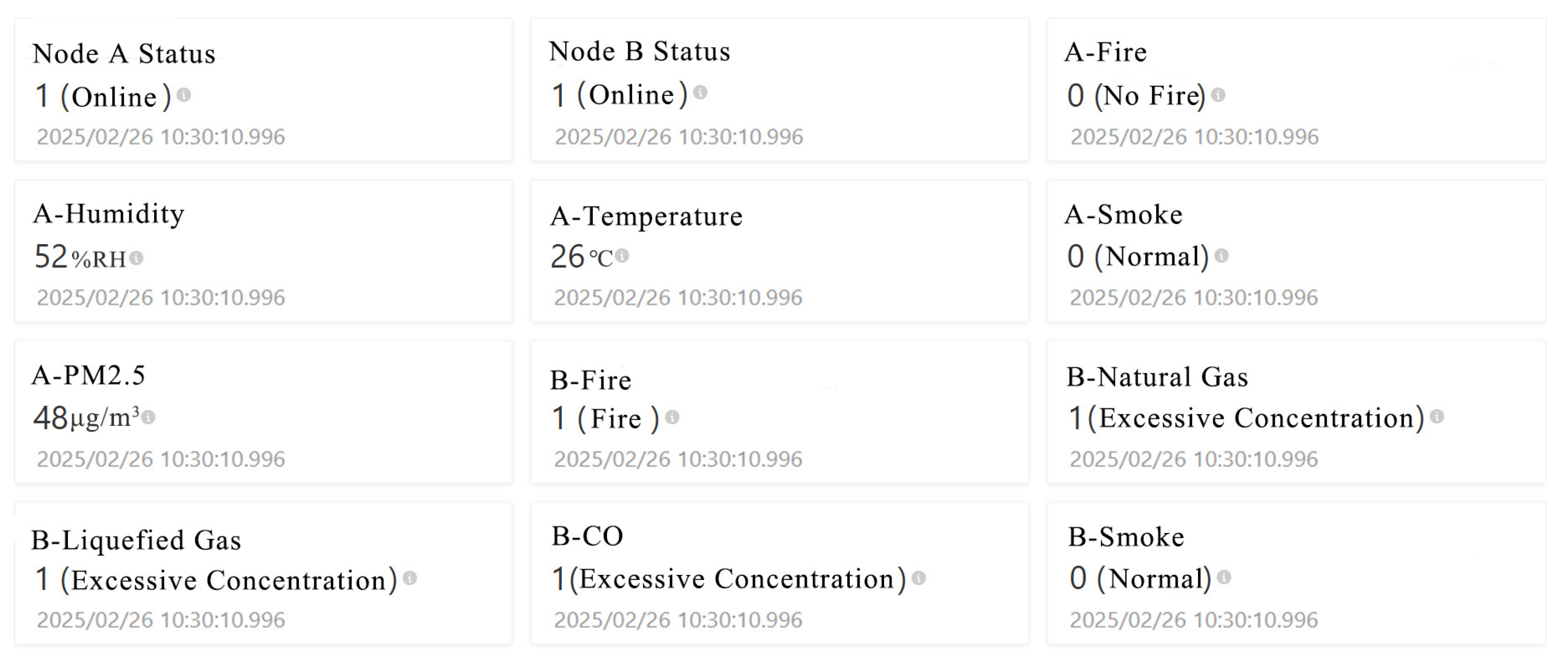The image size is (1568, 664).
Task: Click info icon next to B-CO value
Action: tap(919, 578)
